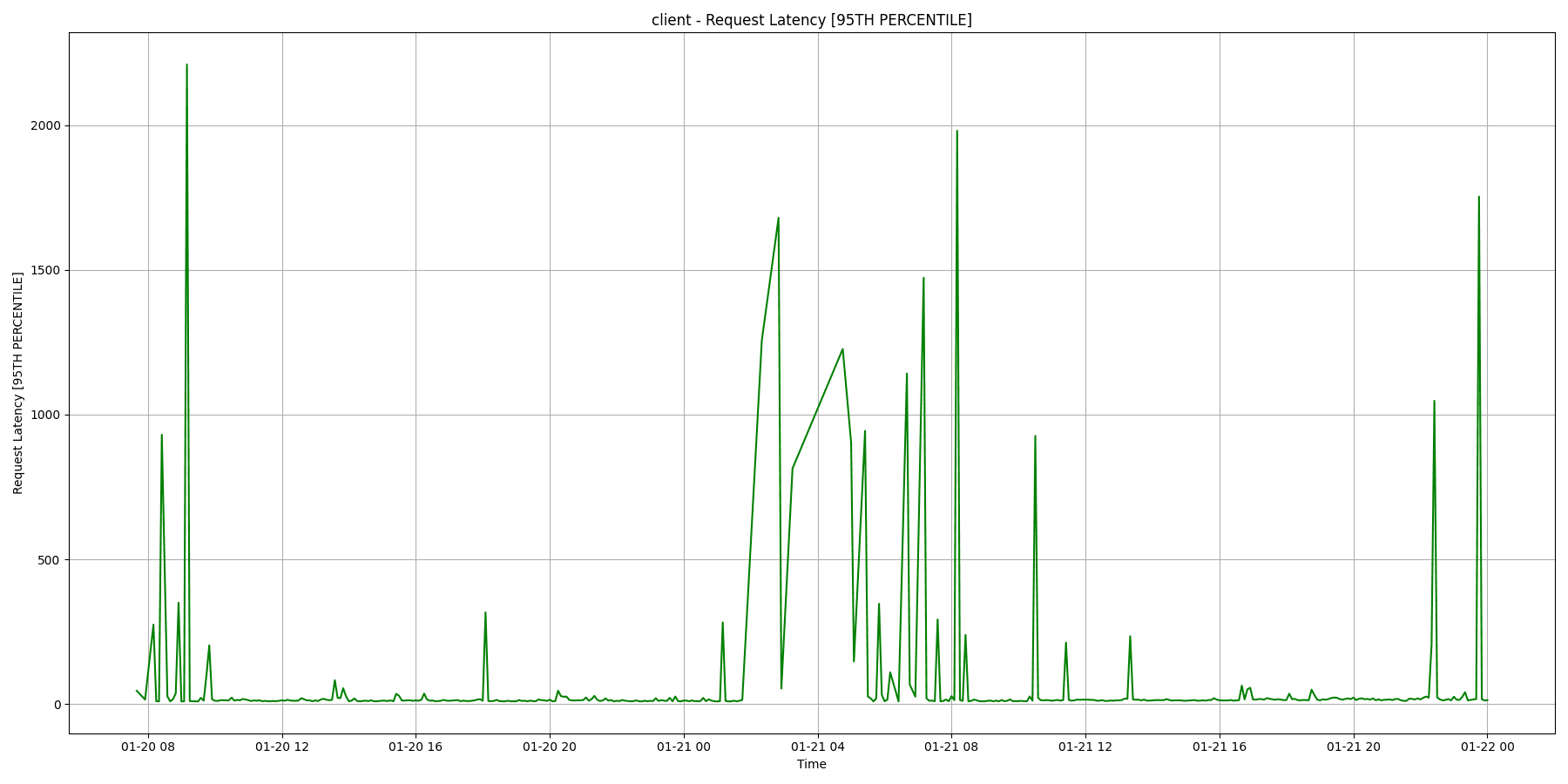
Task: Choose the '01-21 12' x-axis tick label
Action: [x=1085, y=747]
